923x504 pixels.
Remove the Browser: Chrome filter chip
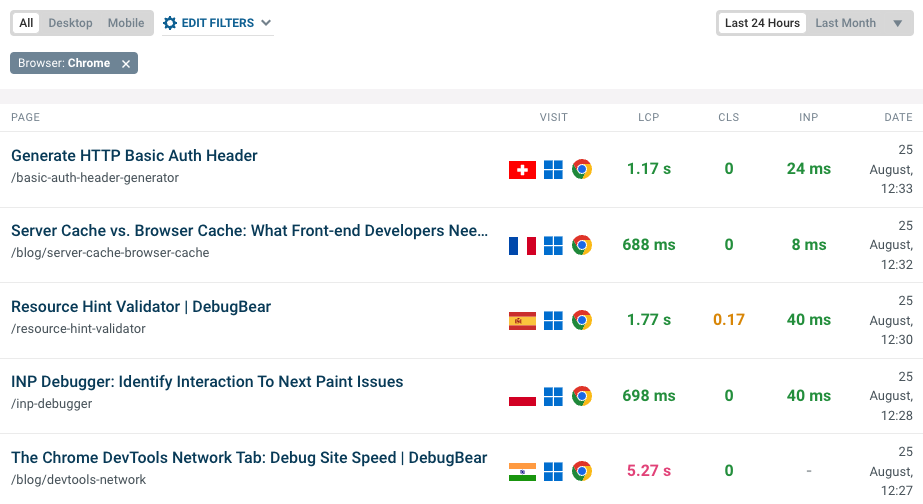click(x=125, y=64)
